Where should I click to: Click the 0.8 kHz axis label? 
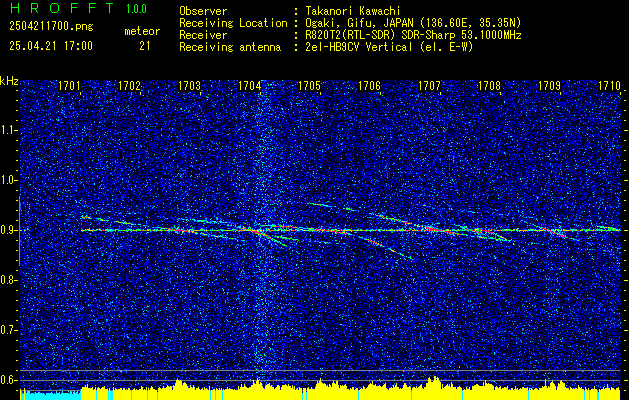pyautogui.click(x=8, y=280)
